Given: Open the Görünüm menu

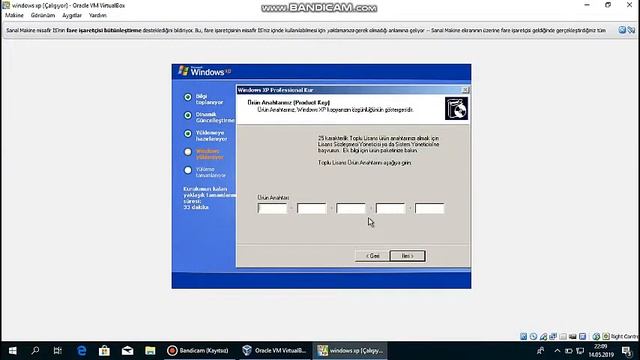Looking at the screenshot, I should 43,15.
